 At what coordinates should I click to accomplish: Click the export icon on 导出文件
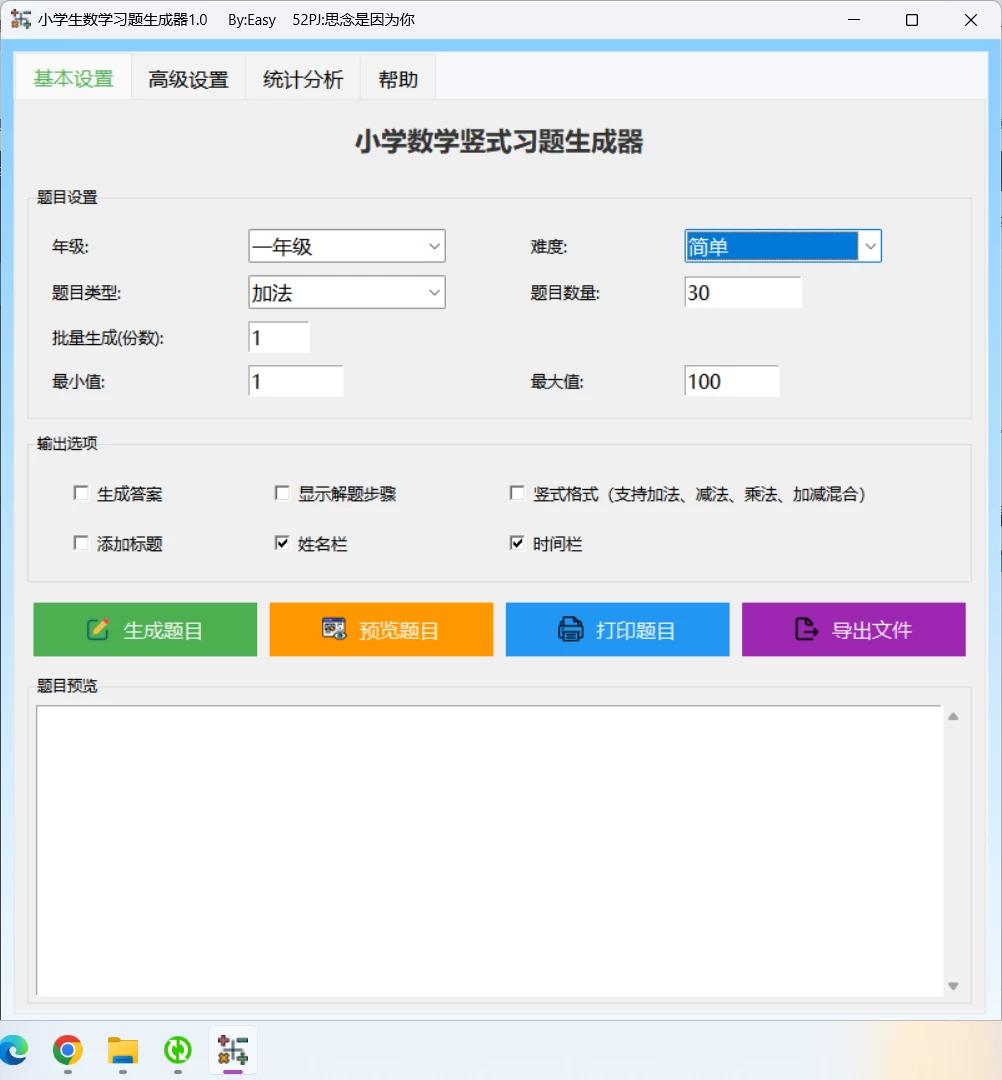tap(806, 629)
